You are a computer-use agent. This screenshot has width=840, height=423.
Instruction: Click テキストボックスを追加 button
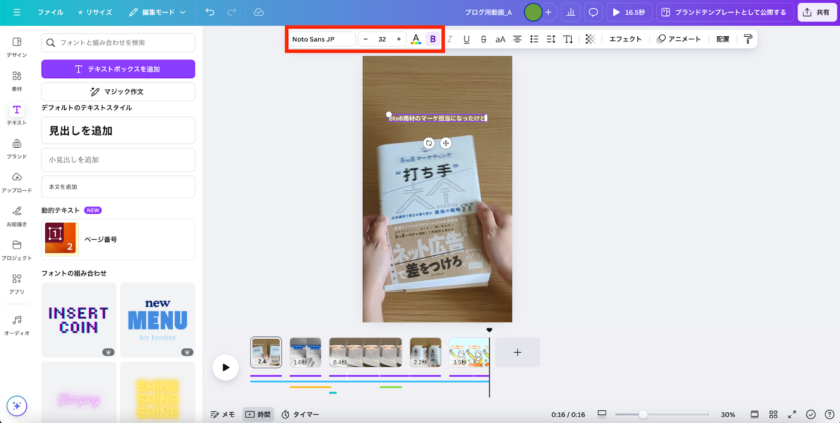118,69
